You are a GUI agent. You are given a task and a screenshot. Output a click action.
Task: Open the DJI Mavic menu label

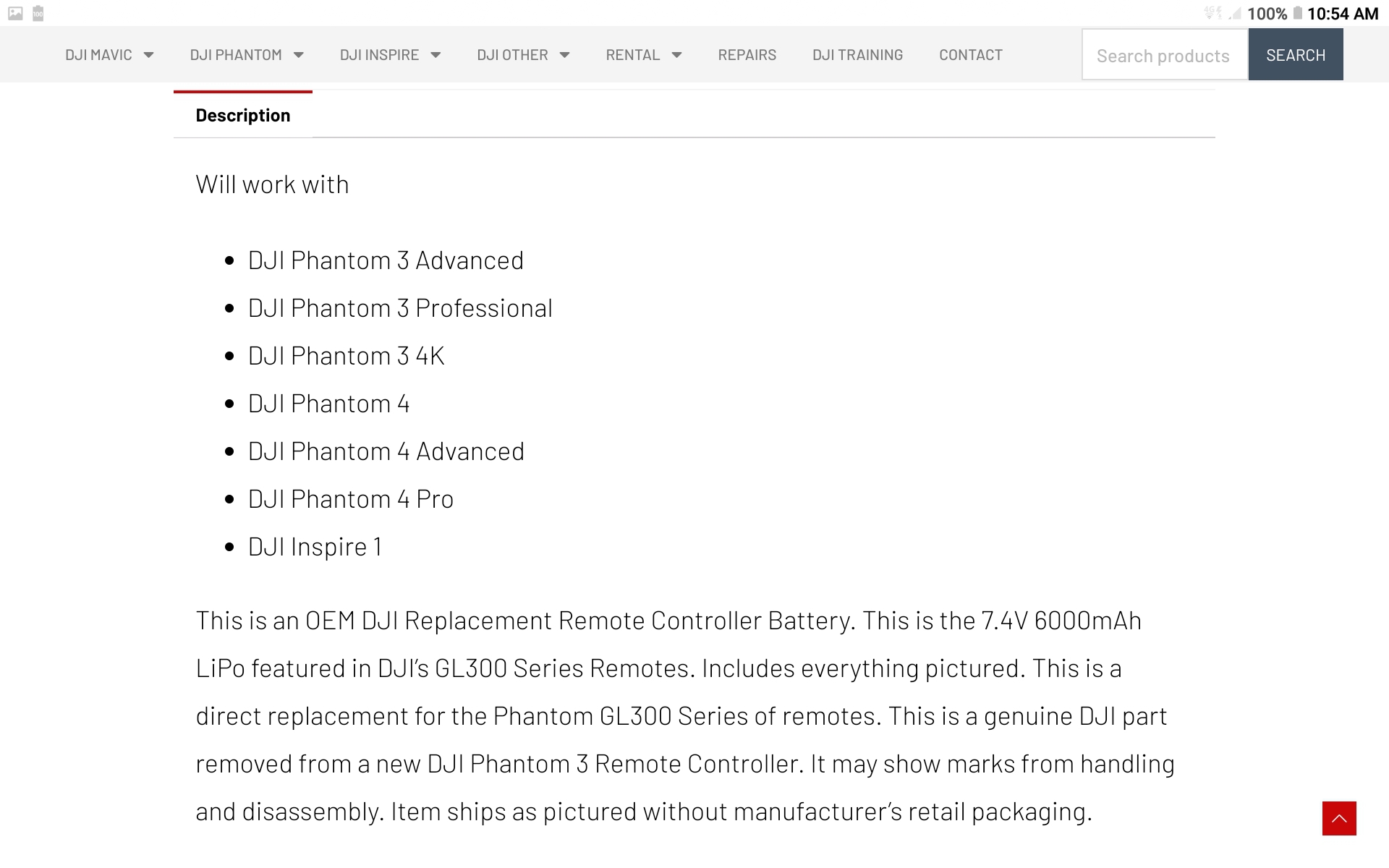tap(98, 55)
